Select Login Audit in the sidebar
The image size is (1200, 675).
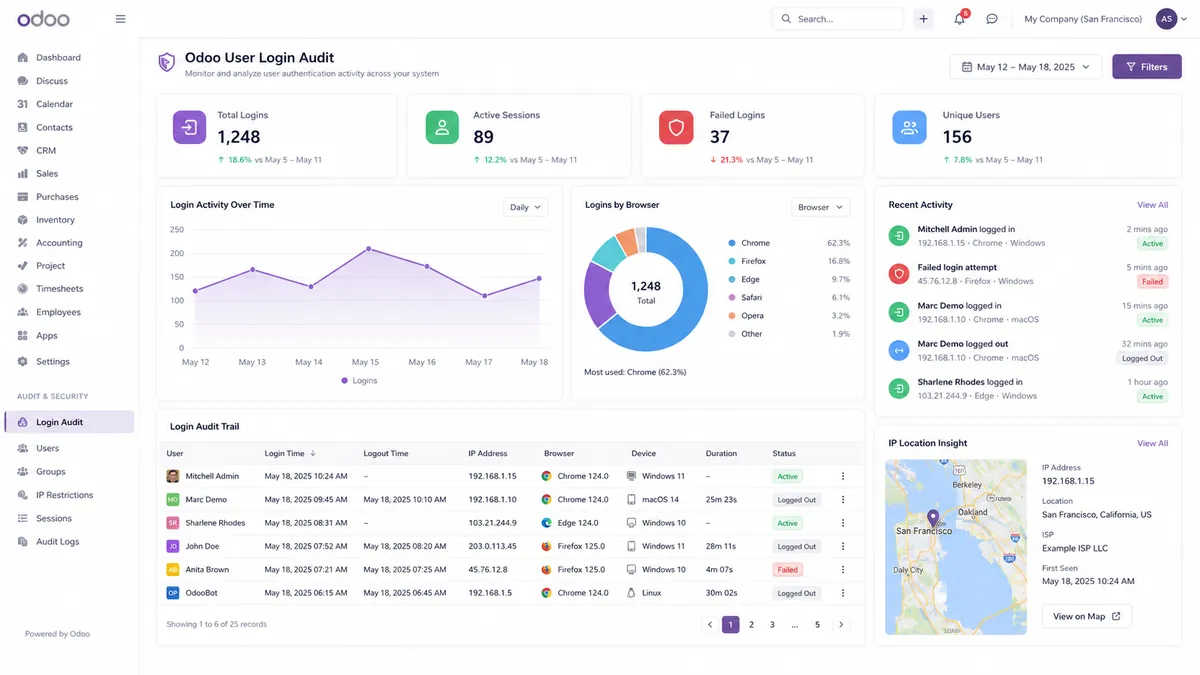(69, 422)
